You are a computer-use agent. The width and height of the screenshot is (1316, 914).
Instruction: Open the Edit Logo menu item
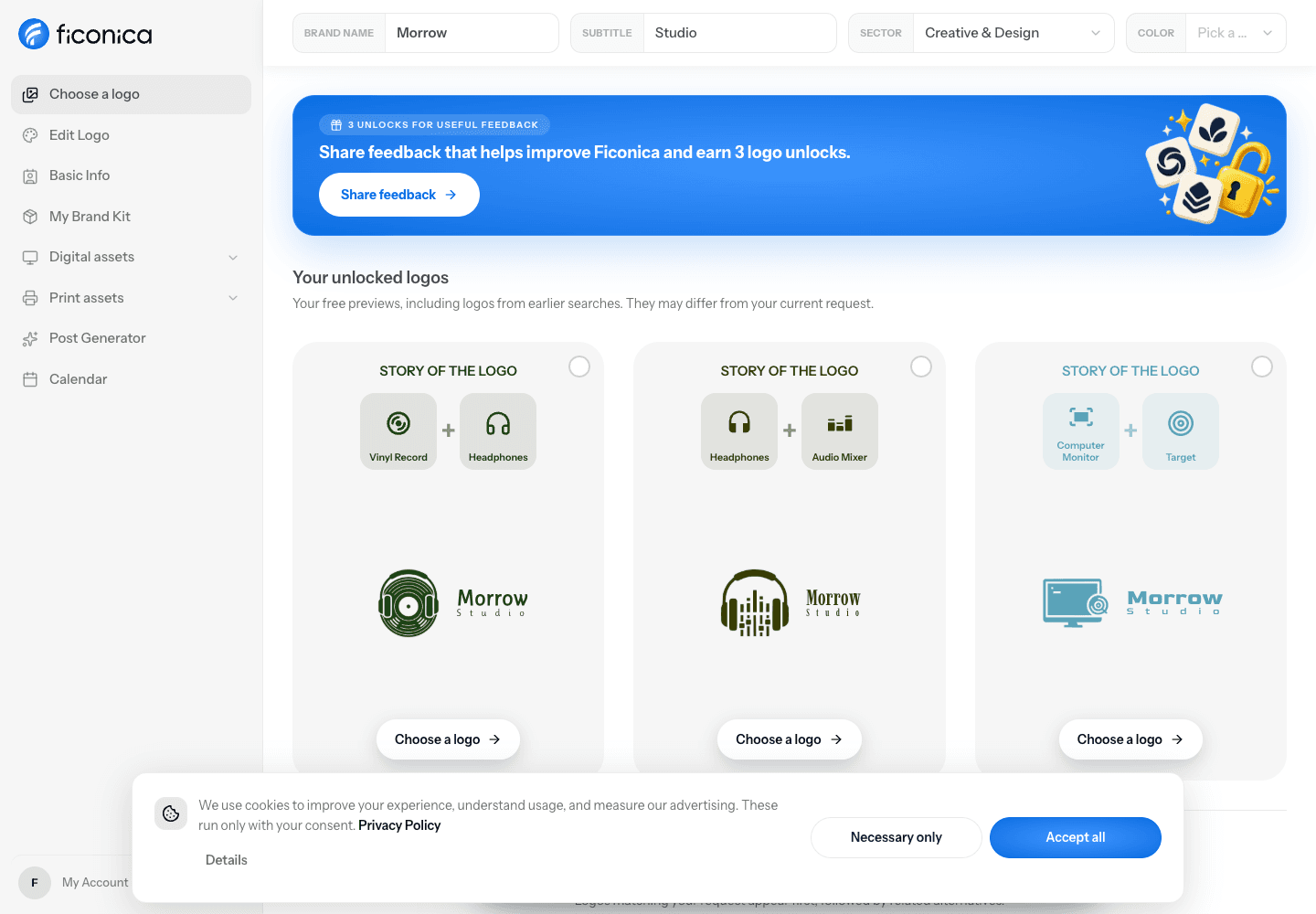tap(131, 135)
